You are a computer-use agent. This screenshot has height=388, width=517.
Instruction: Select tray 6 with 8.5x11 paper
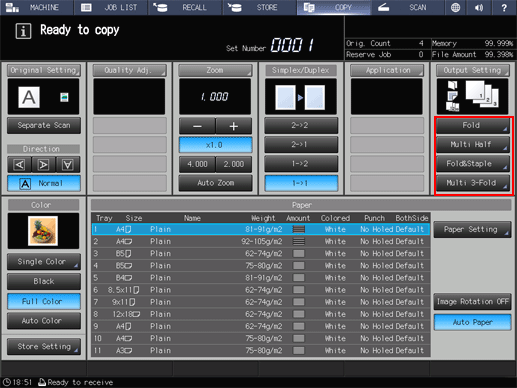(x=261, y=290)
